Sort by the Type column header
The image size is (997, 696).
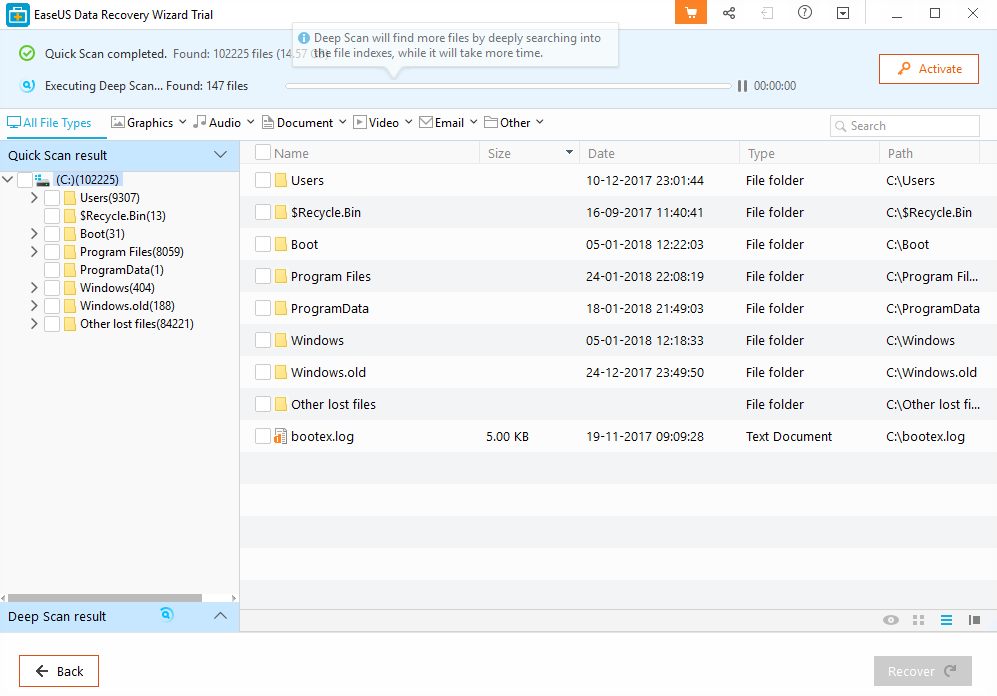809,153
